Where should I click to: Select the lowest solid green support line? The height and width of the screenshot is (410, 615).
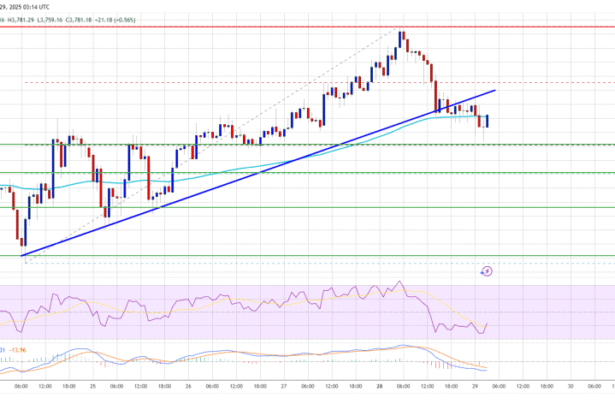300,208
